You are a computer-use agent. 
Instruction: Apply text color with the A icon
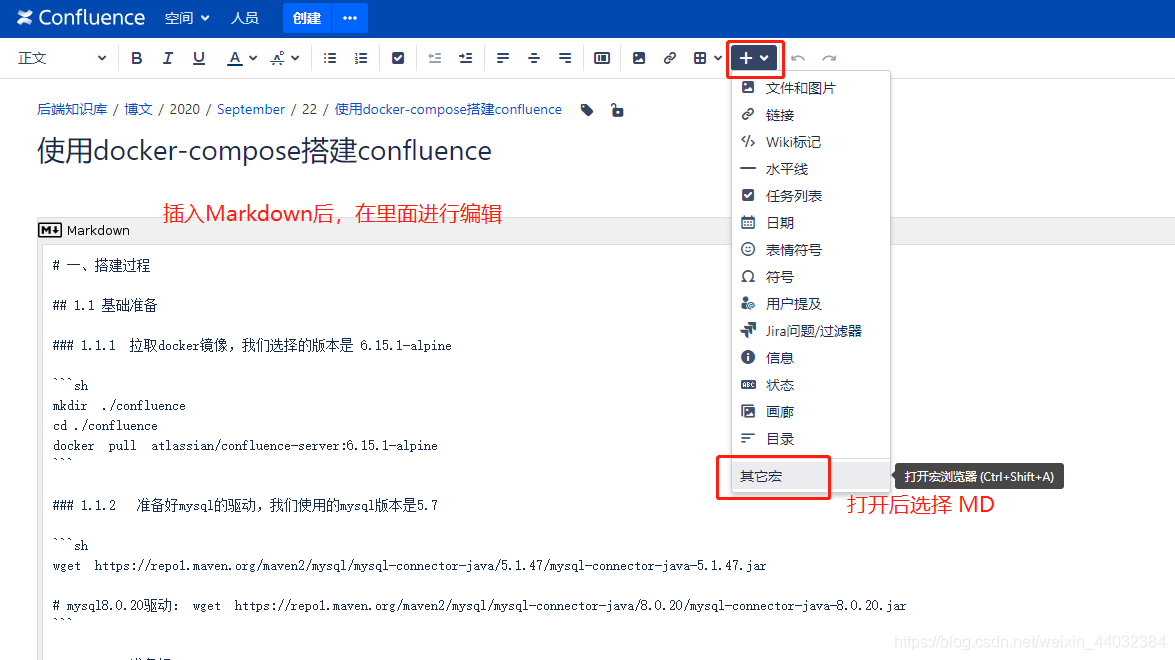click(x=235, y=58)
